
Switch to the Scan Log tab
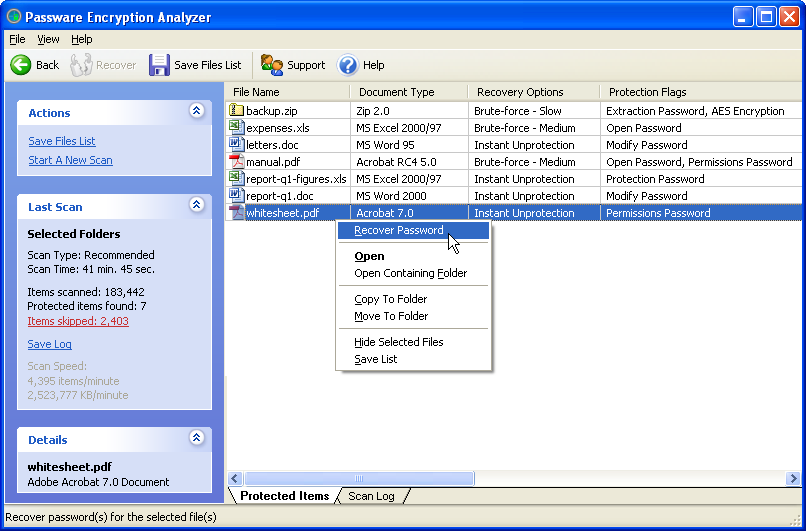[x=371, y=496]
